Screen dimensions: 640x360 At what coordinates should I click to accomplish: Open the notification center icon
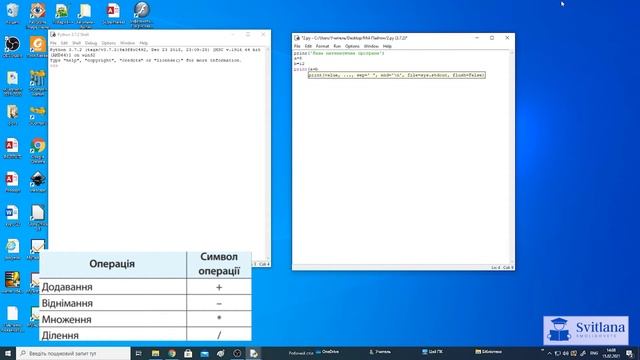630,353
